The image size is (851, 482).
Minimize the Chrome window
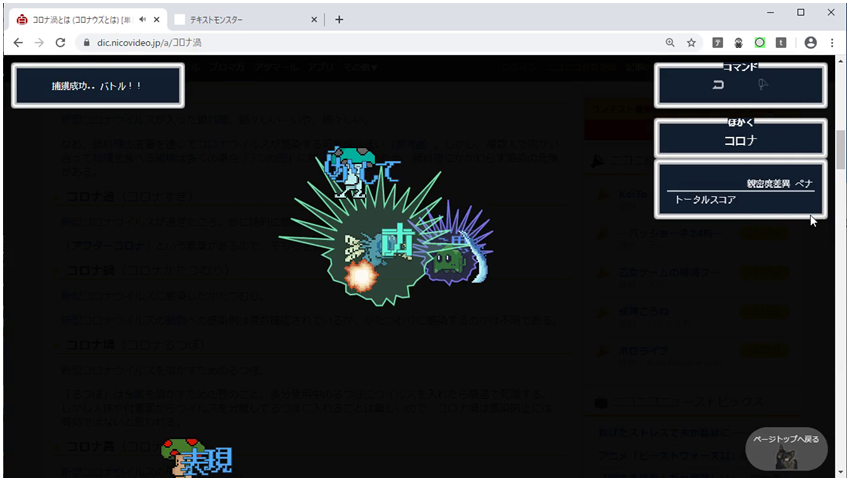(x=770, y=12)
